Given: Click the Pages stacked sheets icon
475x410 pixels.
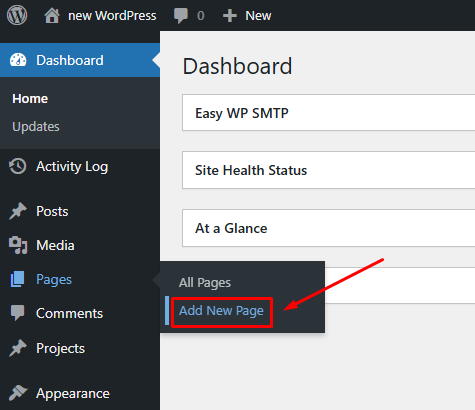Looking at the screenshot, I should point(17,279).
